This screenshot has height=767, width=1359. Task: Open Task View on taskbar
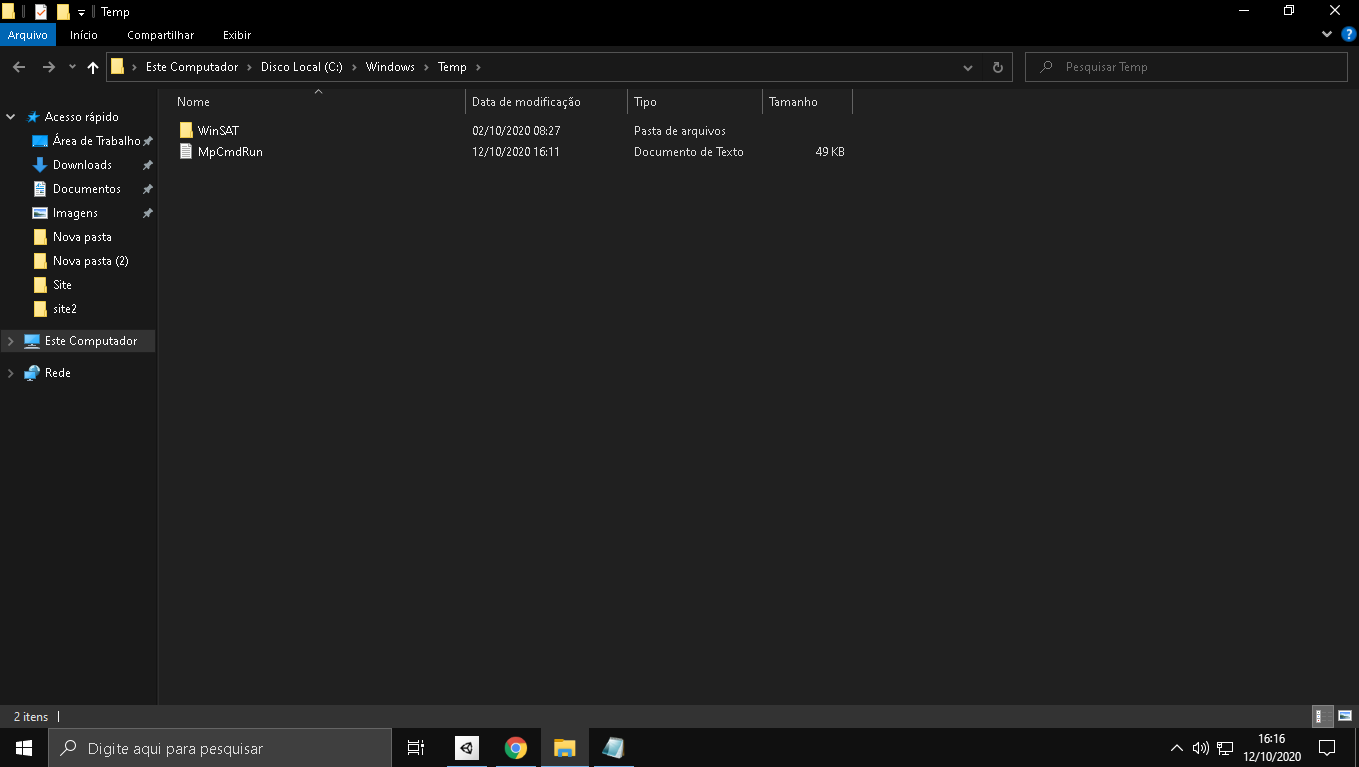[x=416, y=747]
